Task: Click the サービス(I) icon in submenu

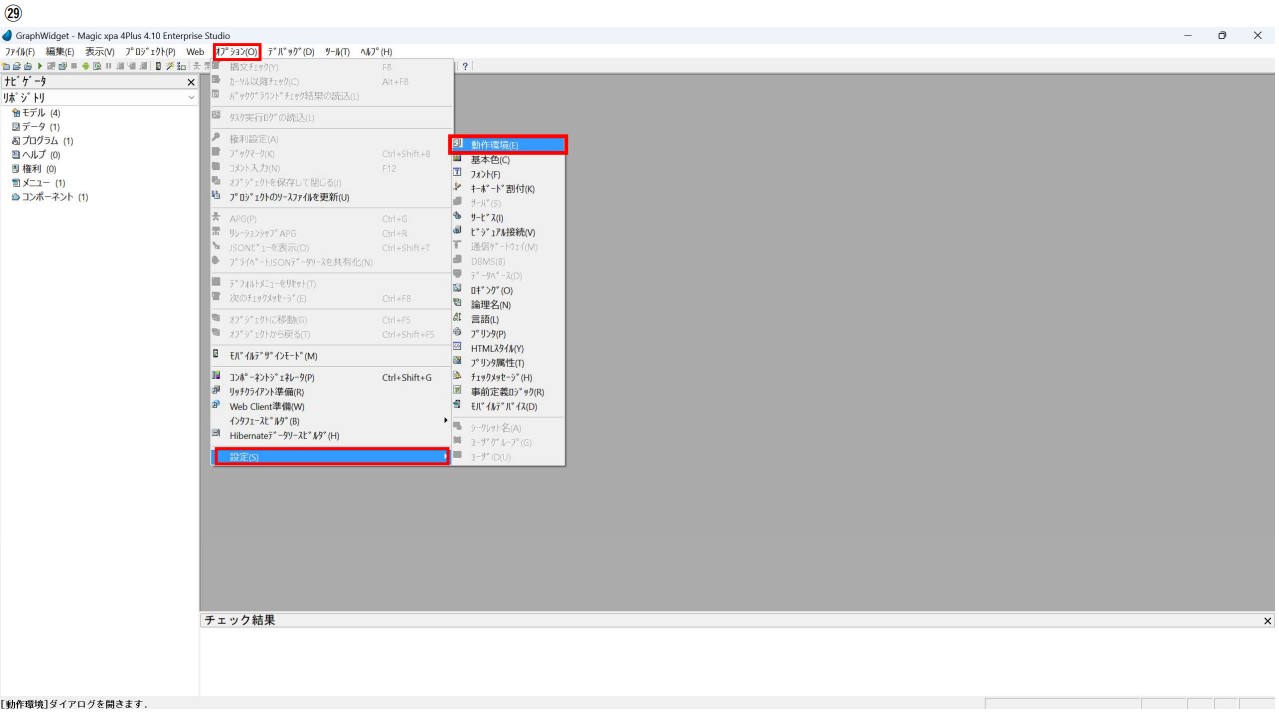Action: pos(457,217)
